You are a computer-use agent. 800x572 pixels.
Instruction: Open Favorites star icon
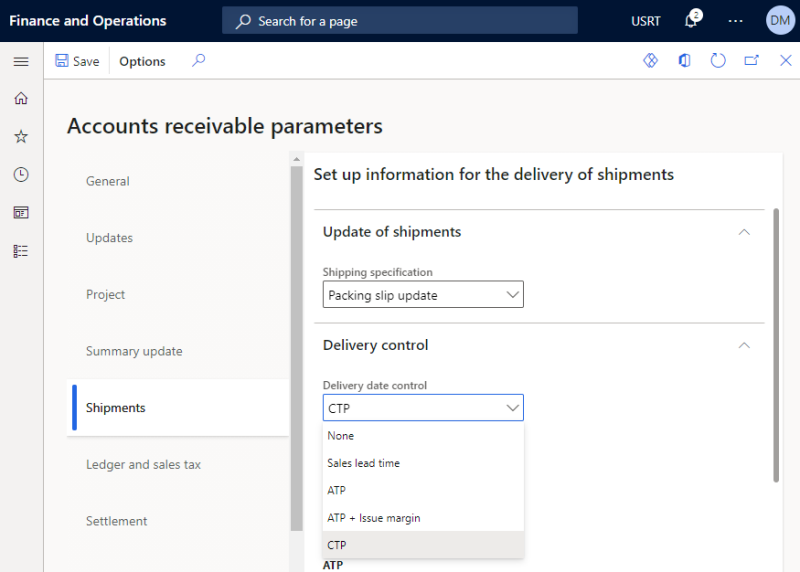[x=21, y=136]
